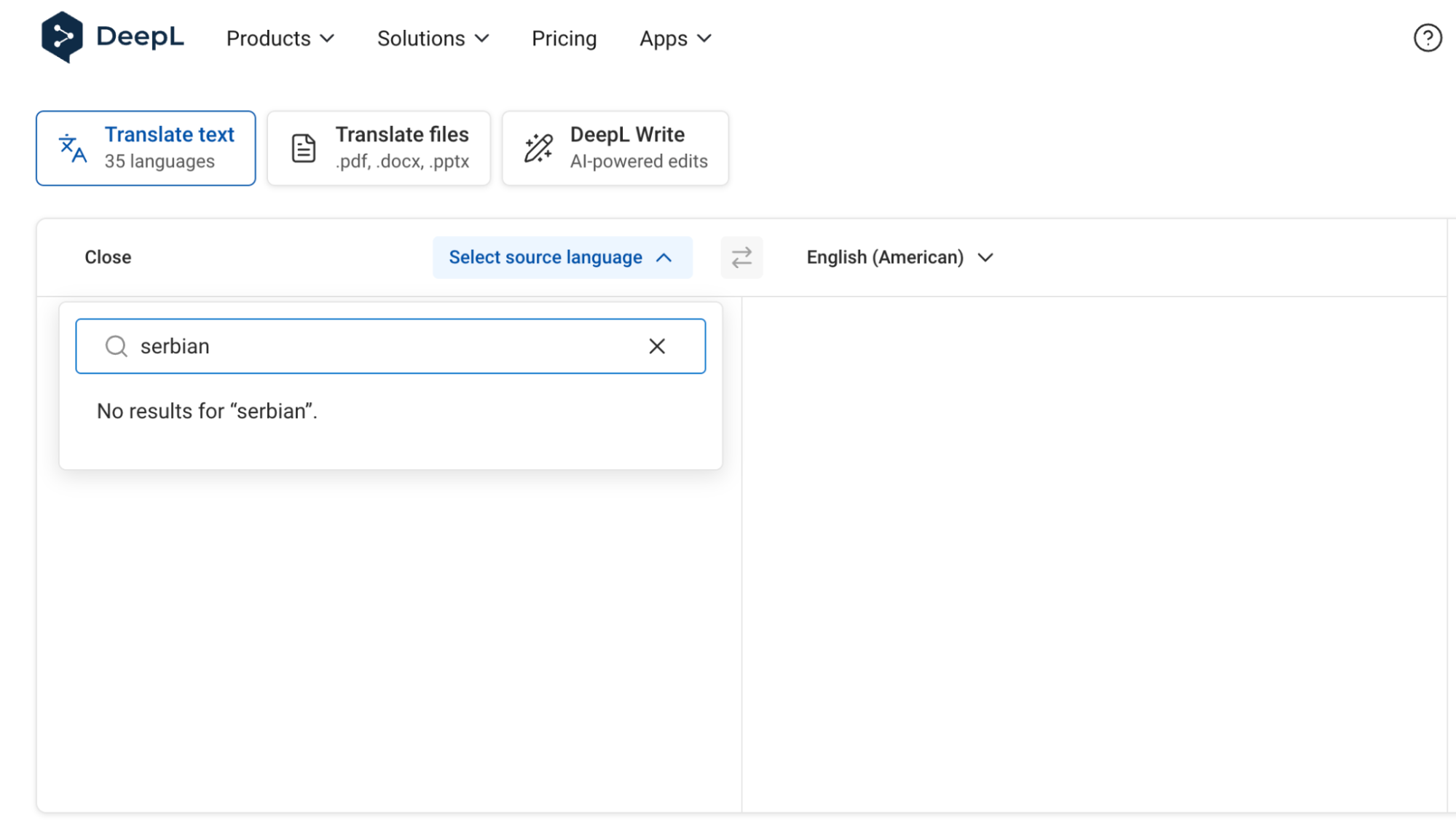The height and width of the screenshot is (821, 1456).
Task: Click the No results for serbian message
Action: (x=207, y=411)
